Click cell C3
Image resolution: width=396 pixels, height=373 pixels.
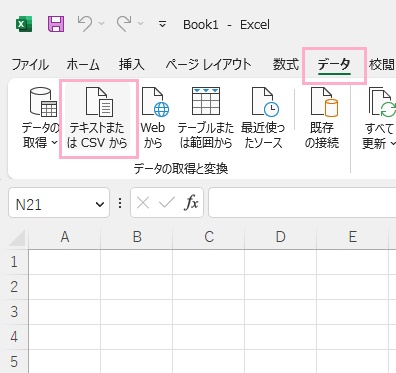pyautogui.click(x=209, y=312)
